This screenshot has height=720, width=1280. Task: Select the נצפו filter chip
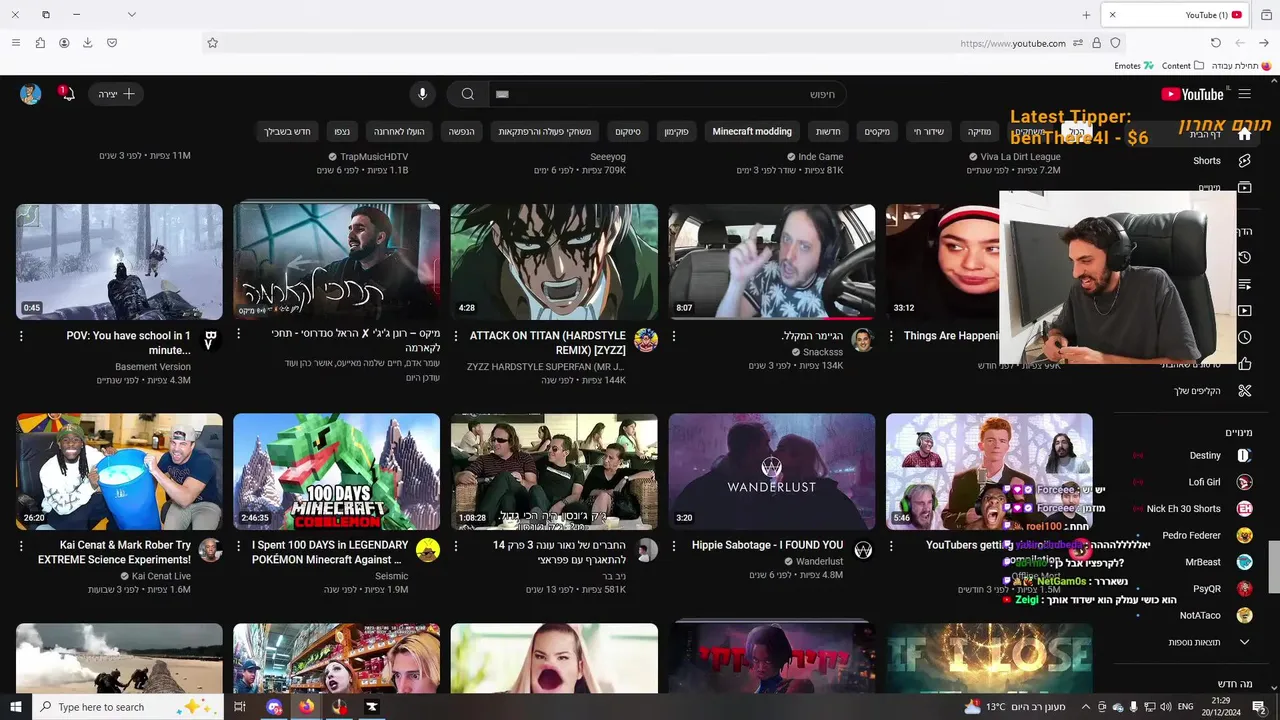coord(342,131)
